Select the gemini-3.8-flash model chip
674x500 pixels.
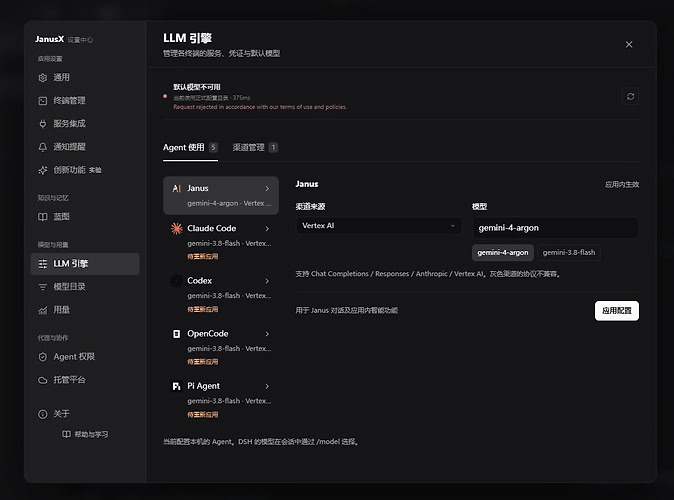[x=569, y=253]
